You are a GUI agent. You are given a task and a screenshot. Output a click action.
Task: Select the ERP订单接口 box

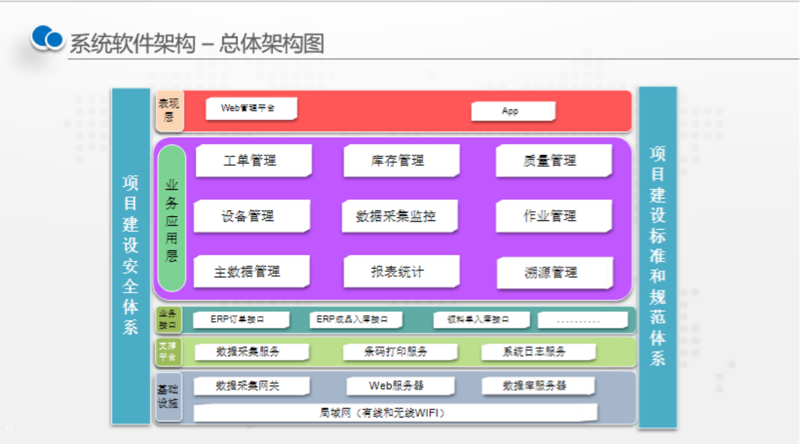pyautogui.click(x=237, y=321)
